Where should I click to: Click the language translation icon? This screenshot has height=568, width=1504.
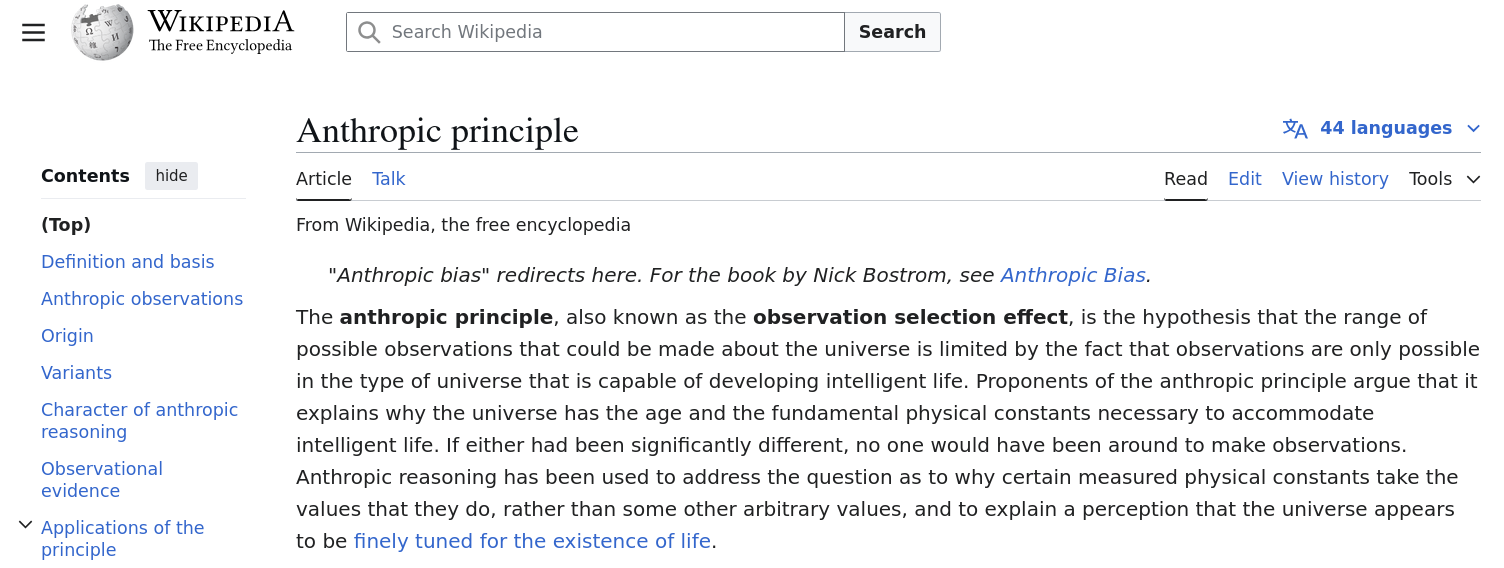tap(1295, 128)
